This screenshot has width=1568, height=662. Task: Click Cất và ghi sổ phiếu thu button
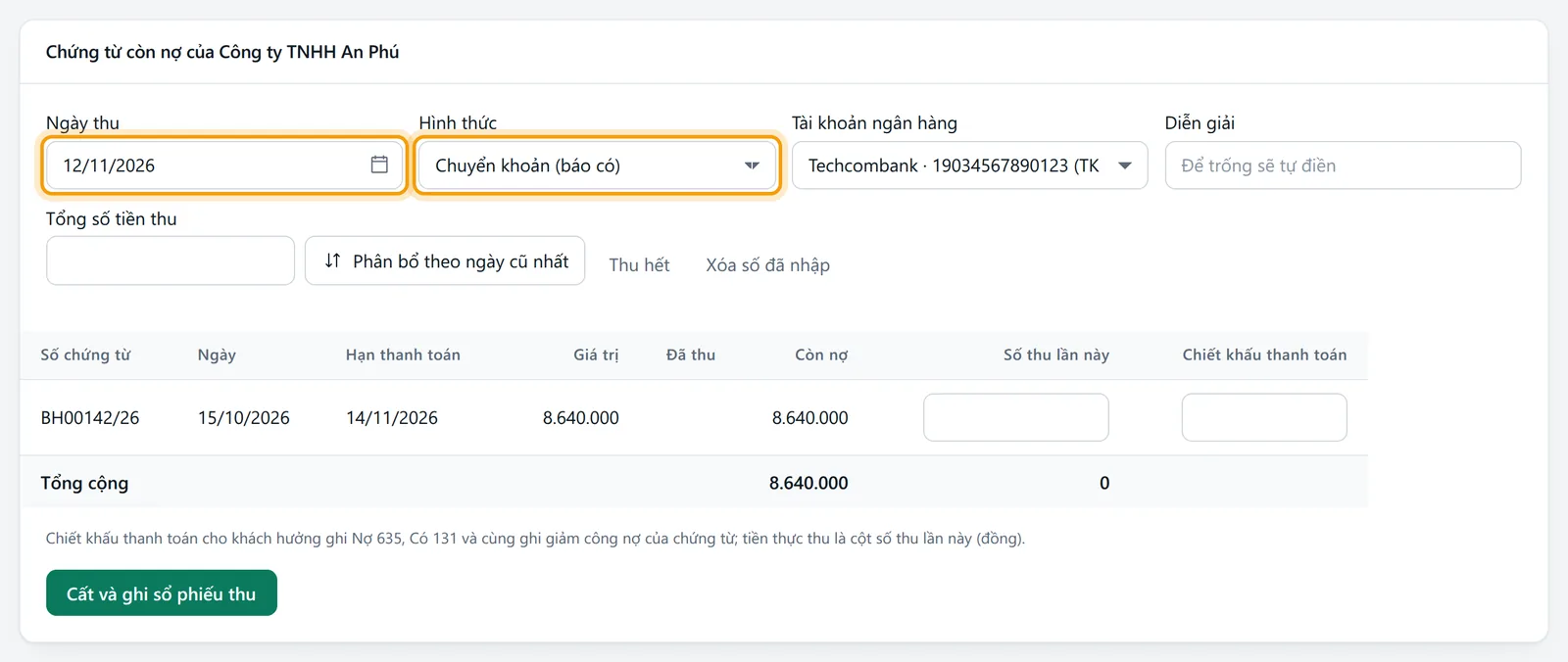tap(162, 593)
